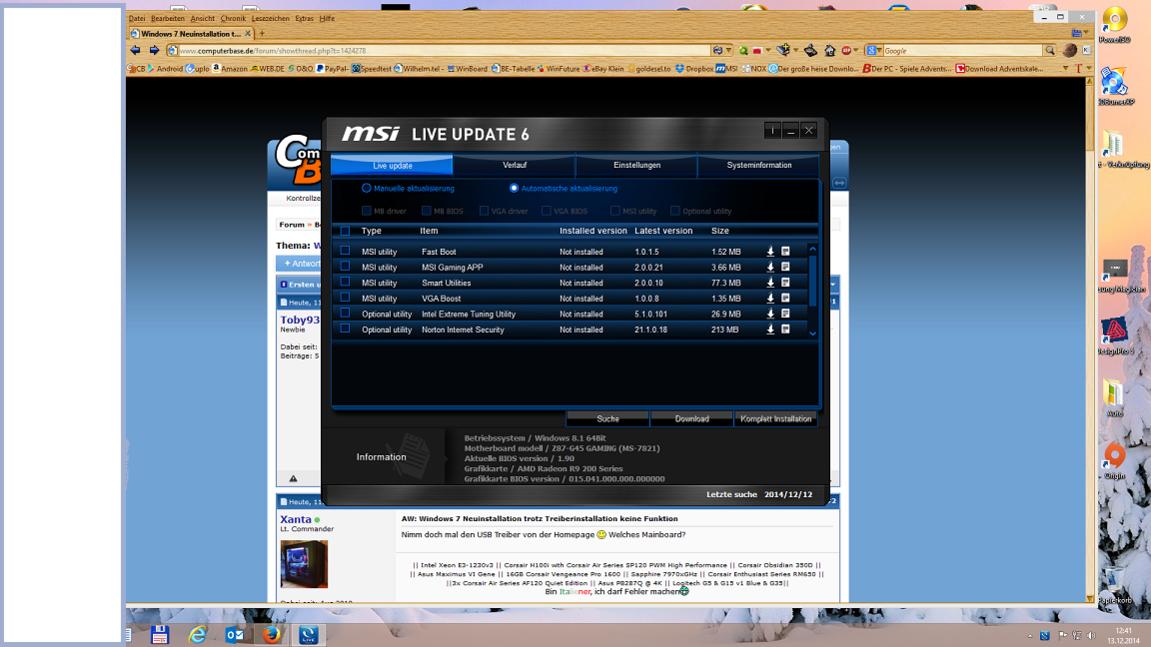
Task: Open the notes icon for Norton Internet Security
Action: (x=785, y=329)
